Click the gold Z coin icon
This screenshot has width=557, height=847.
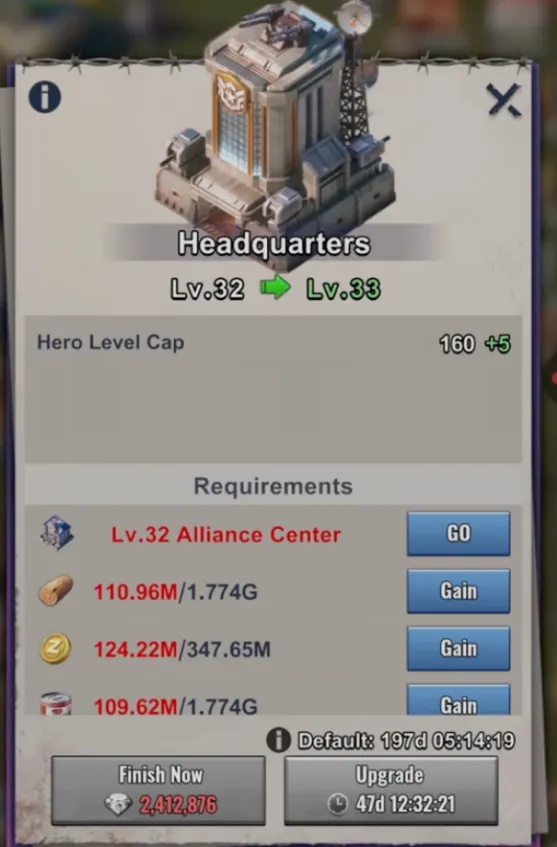56,648
